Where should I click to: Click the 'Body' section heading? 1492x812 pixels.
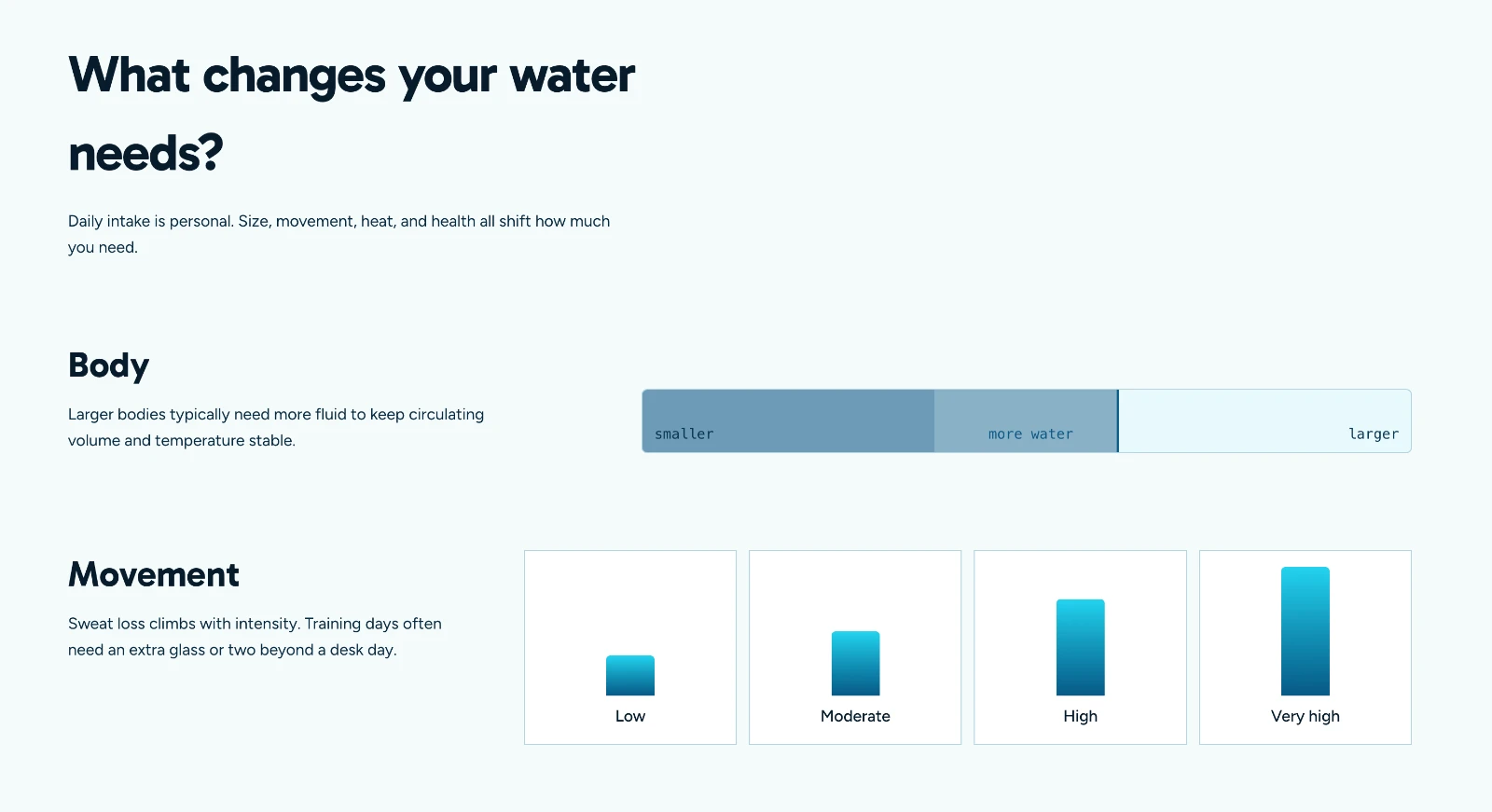pyautogui.click(x=109, y=365)
